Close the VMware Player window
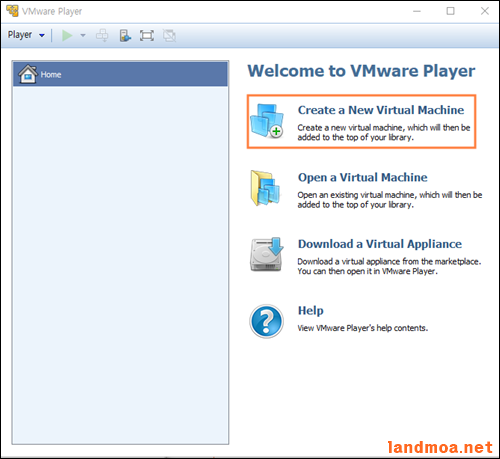The image size is (500, 459). pyautogui.click(x=485, y=11)
